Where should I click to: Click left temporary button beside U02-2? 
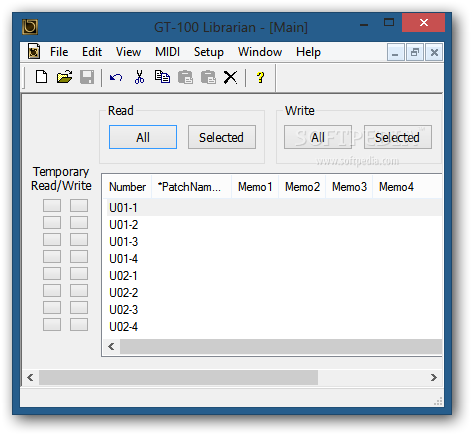click(x=52, y=291)
